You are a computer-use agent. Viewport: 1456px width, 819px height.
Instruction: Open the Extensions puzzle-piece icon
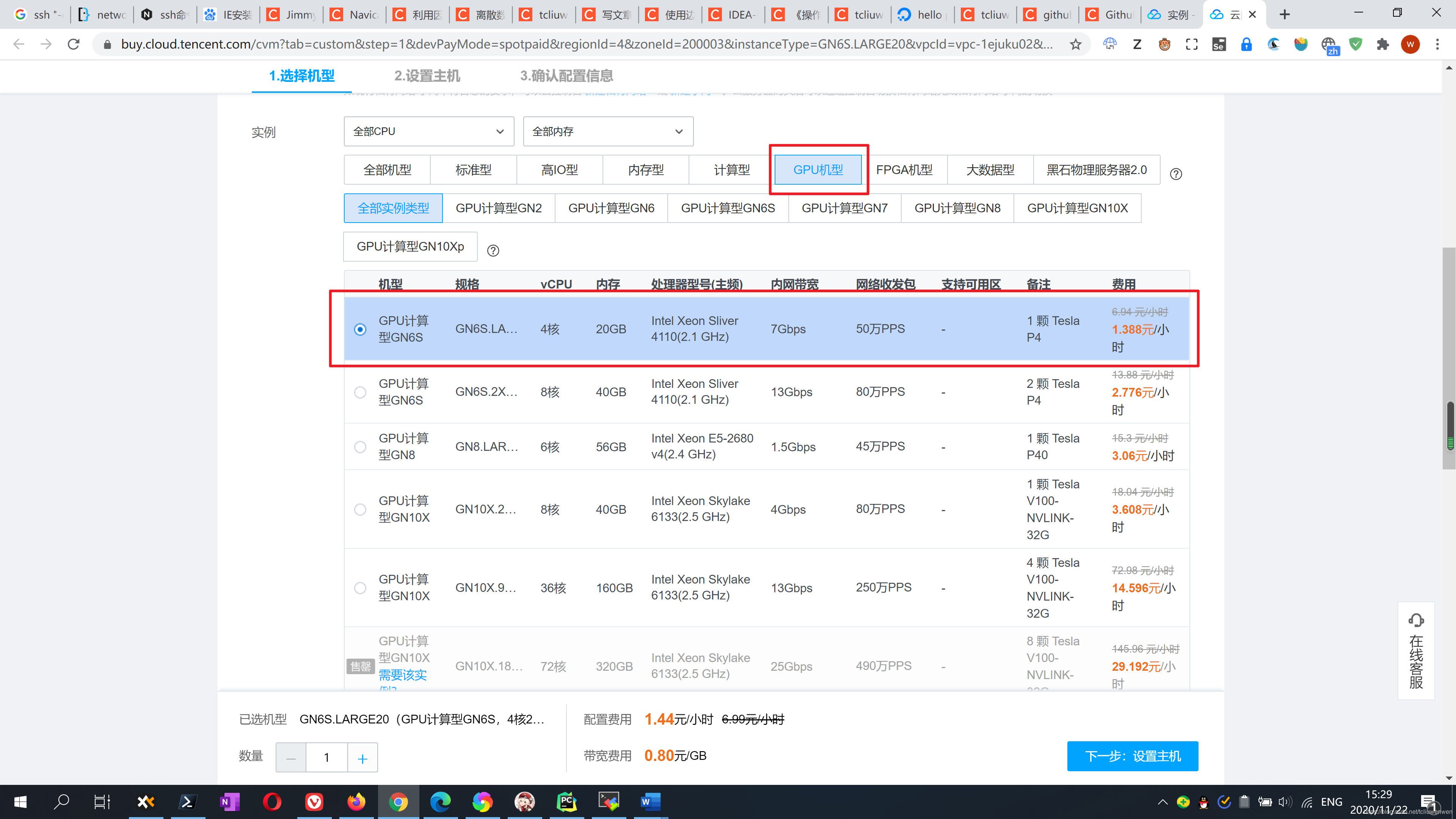pos(1382,44)
